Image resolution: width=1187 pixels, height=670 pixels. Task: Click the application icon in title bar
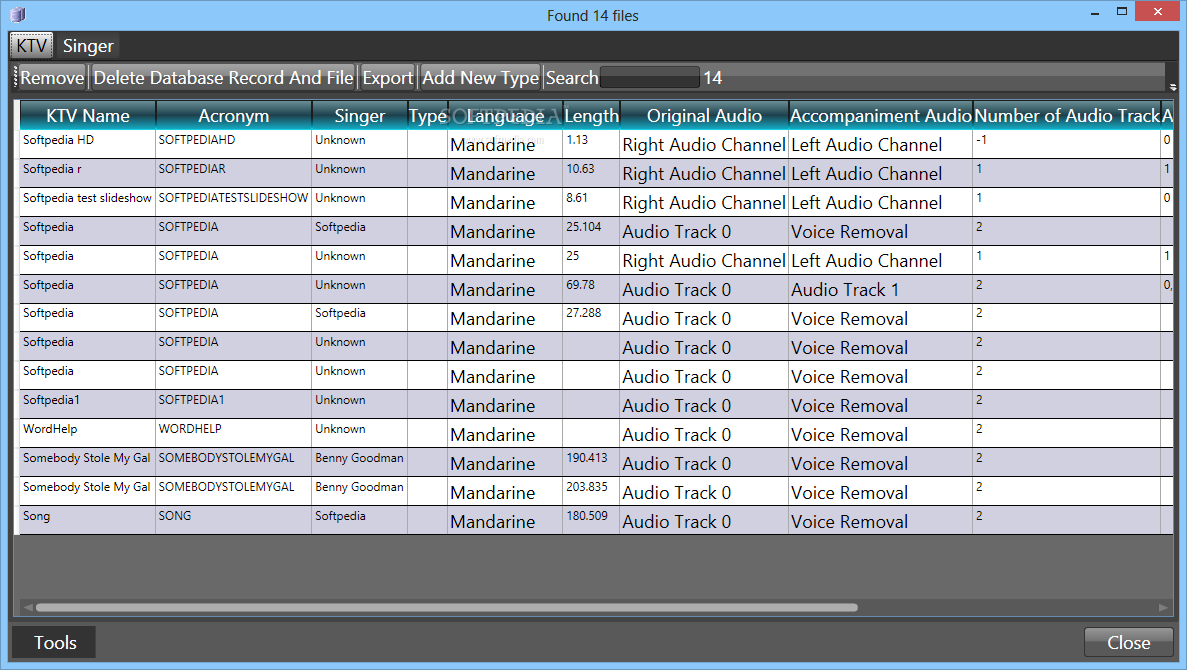click(18, 14)
